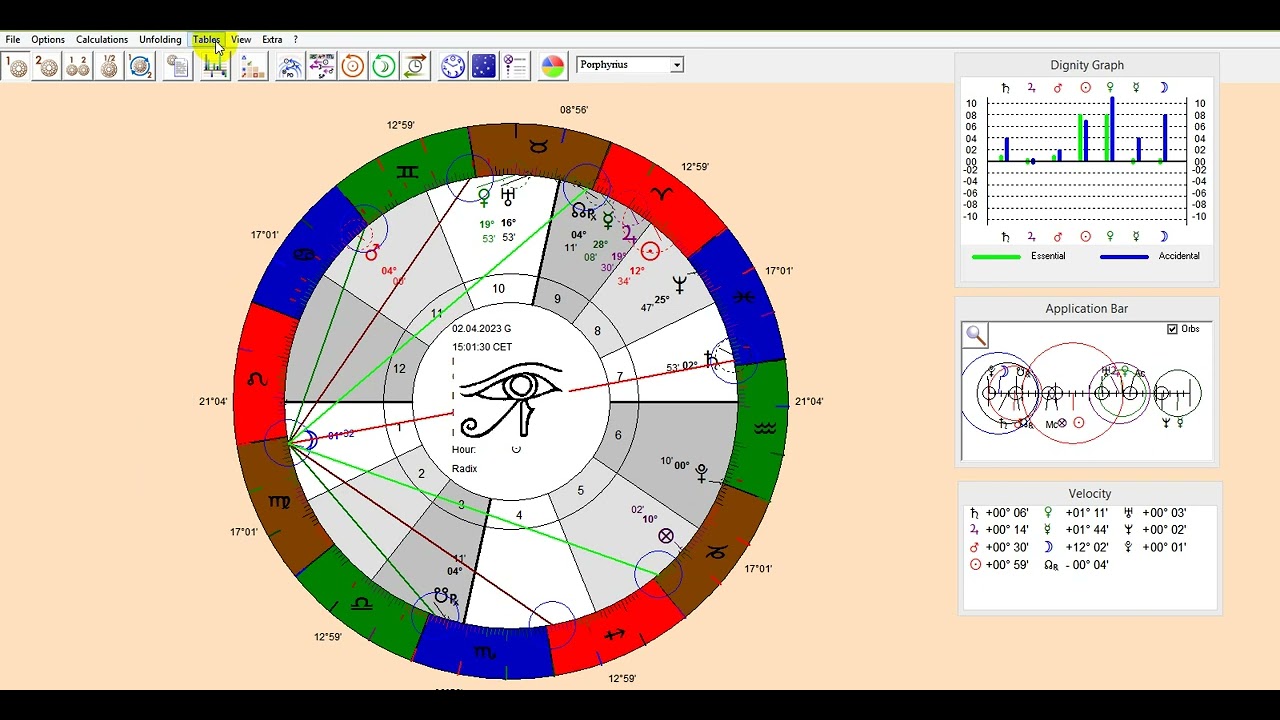Open the blue clock icon
Screen dimensions: 1280x720
click(x=453, y=67)
